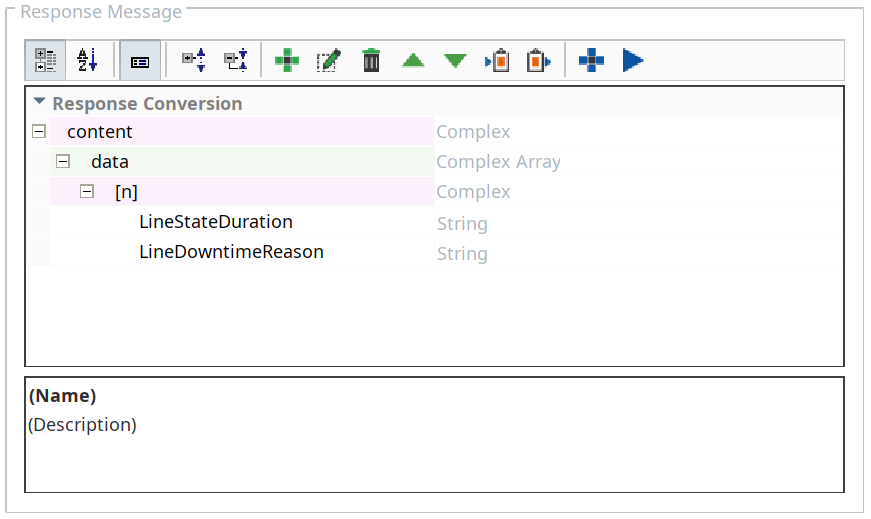Move item up with green up arrow
871x519 pixels.
tap(413, 61)
